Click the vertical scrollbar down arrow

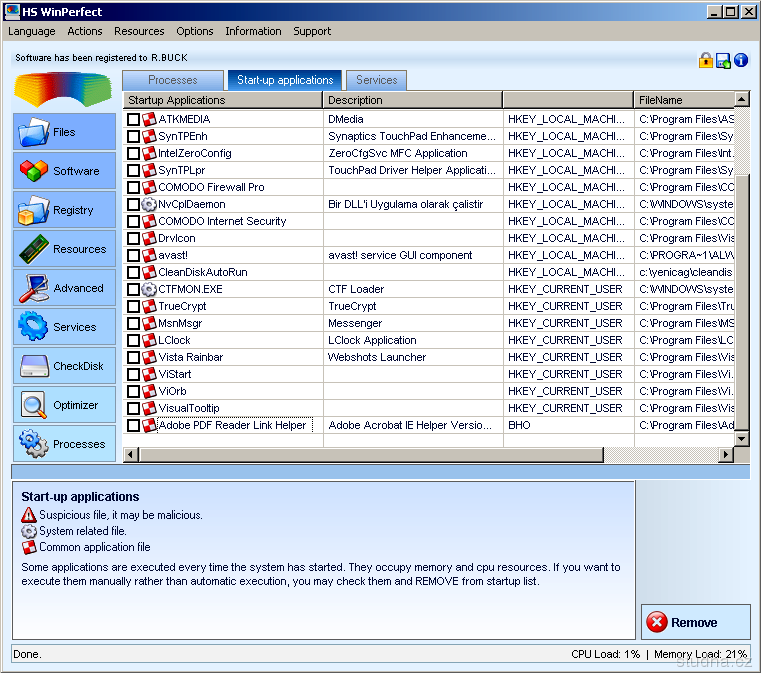point(742,439)
